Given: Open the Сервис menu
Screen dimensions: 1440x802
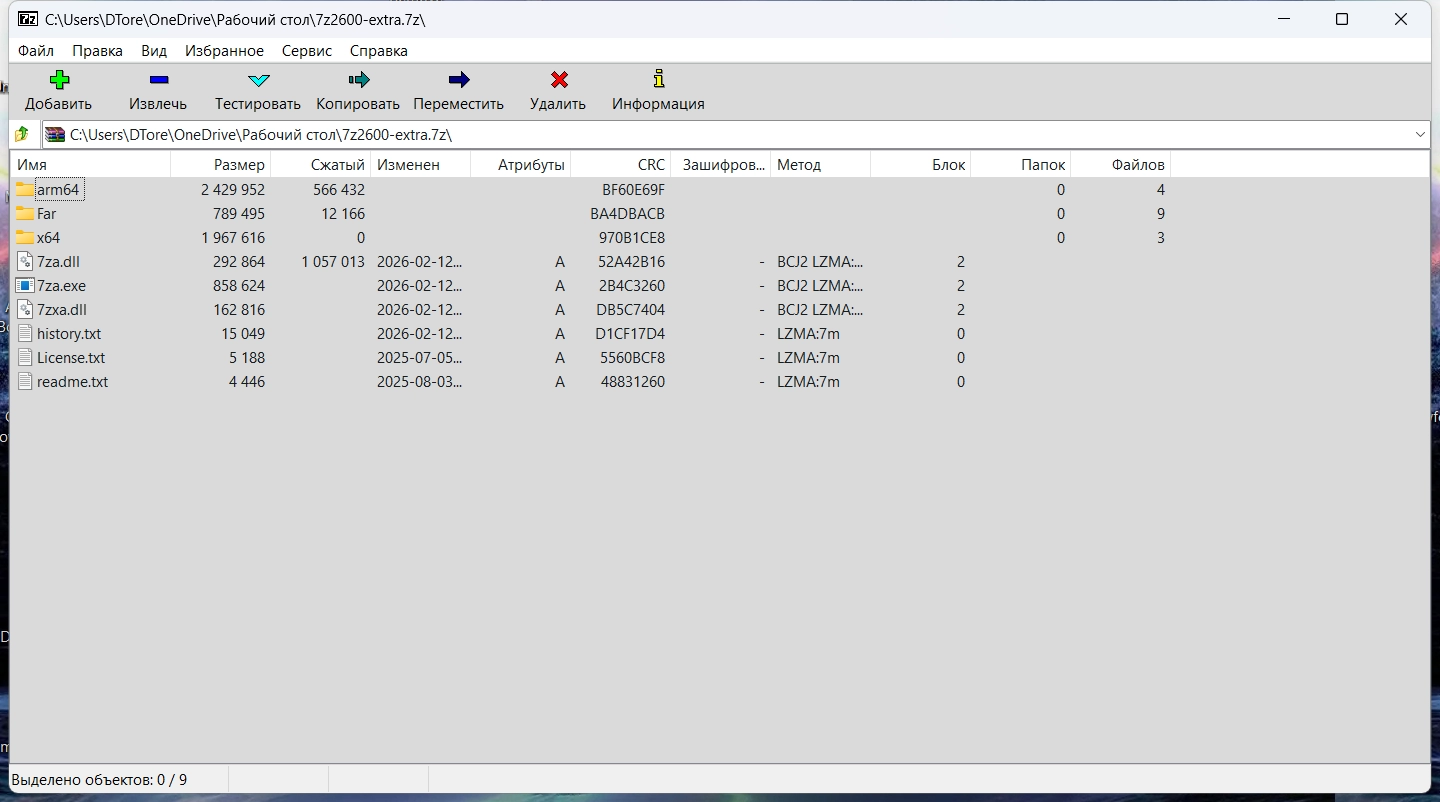Looking at the screenshot, I should pos(307,51).
